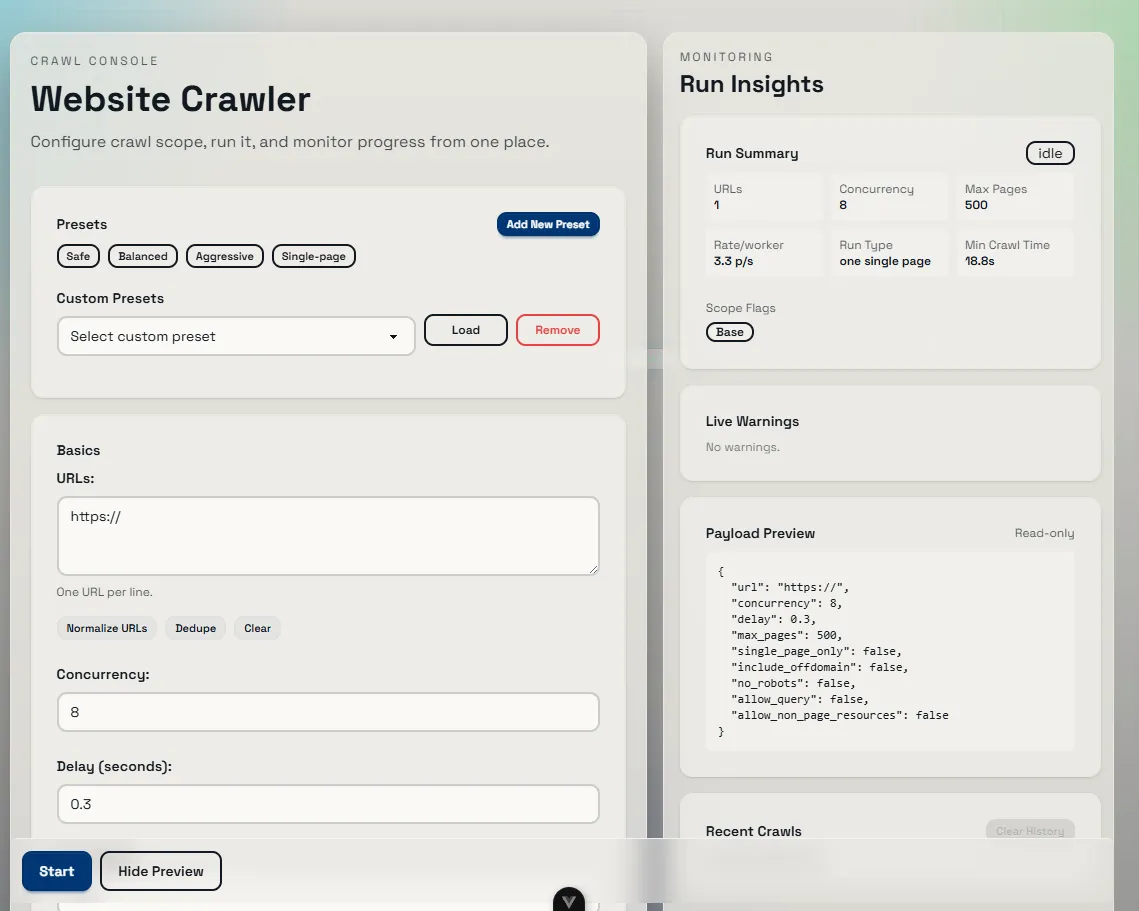Apply the Single-page preset
Screen dimensions: 1139x911
[314, 256]
